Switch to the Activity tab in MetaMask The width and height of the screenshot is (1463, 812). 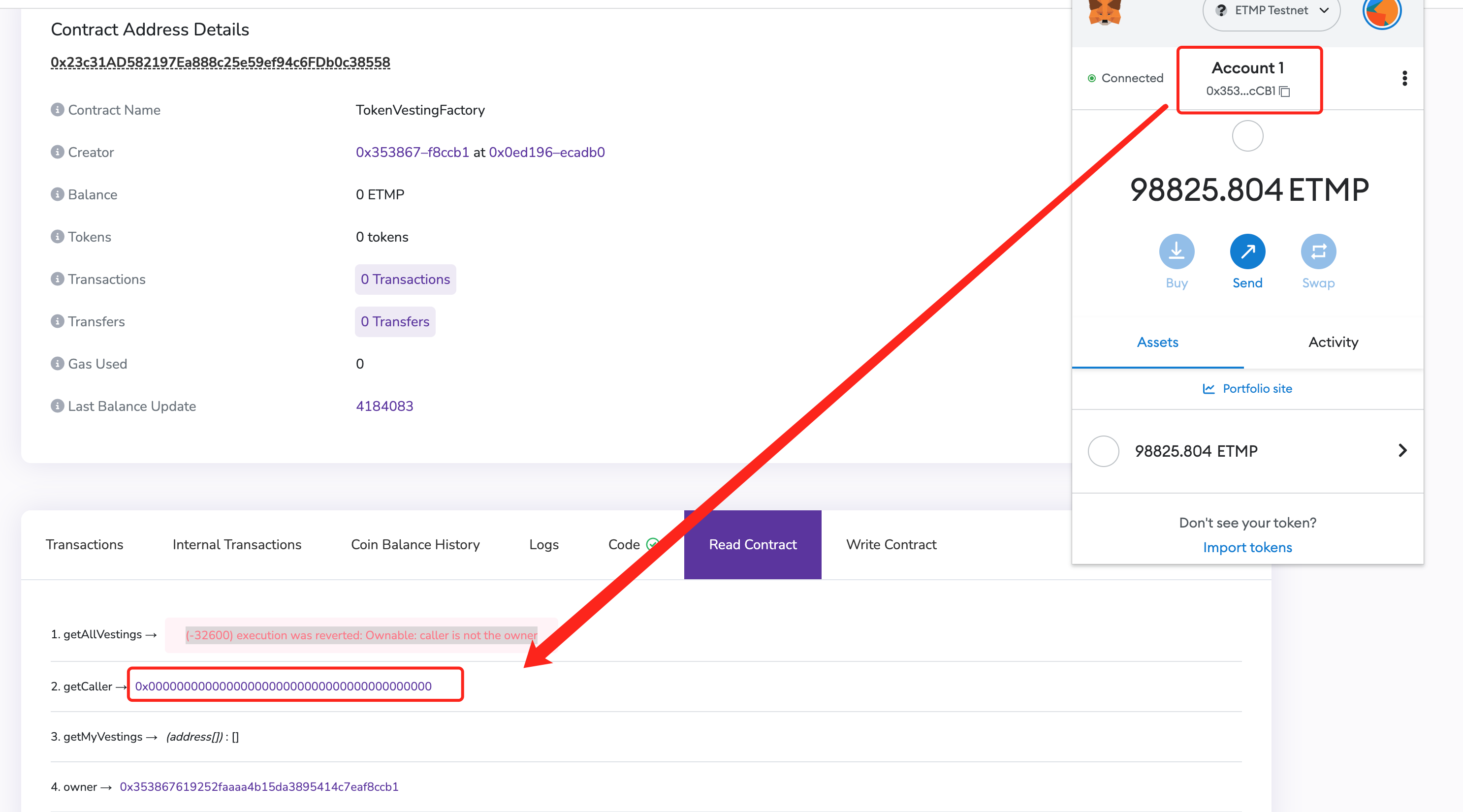(x=1333, y=342)
